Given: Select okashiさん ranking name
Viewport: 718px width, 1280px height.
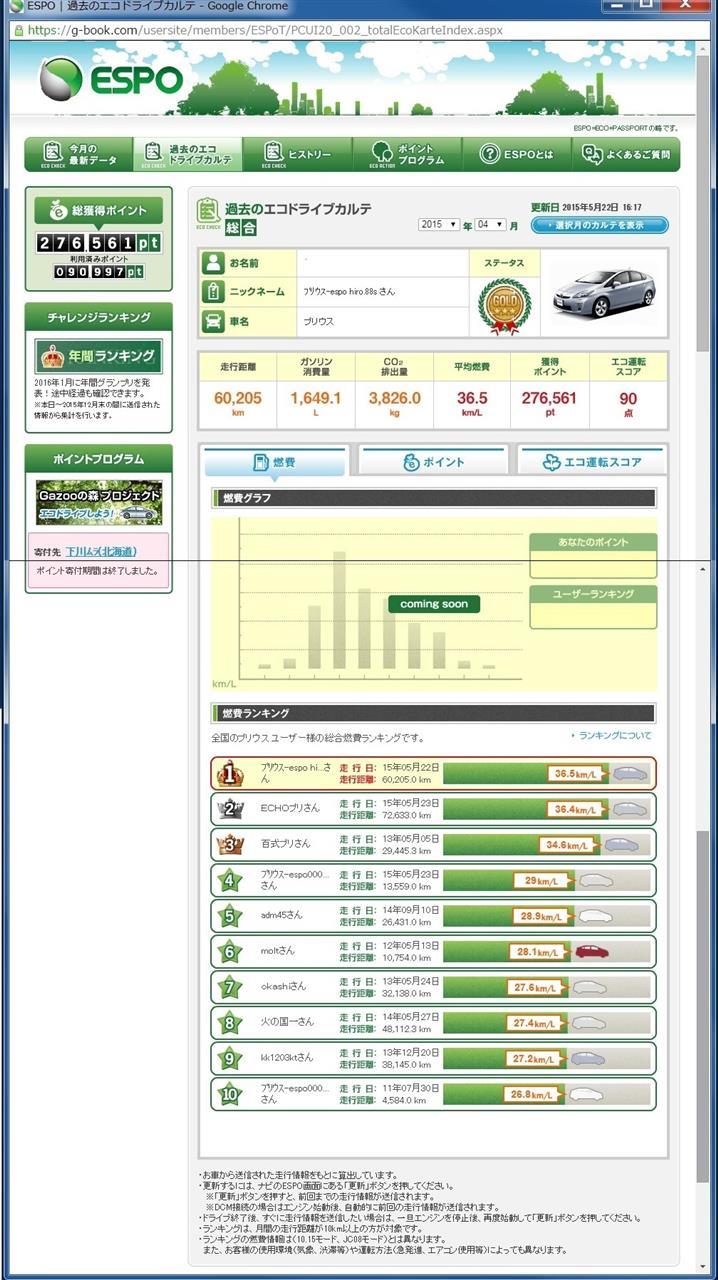Looking at the screenshot, I should (x=283, y=986).
